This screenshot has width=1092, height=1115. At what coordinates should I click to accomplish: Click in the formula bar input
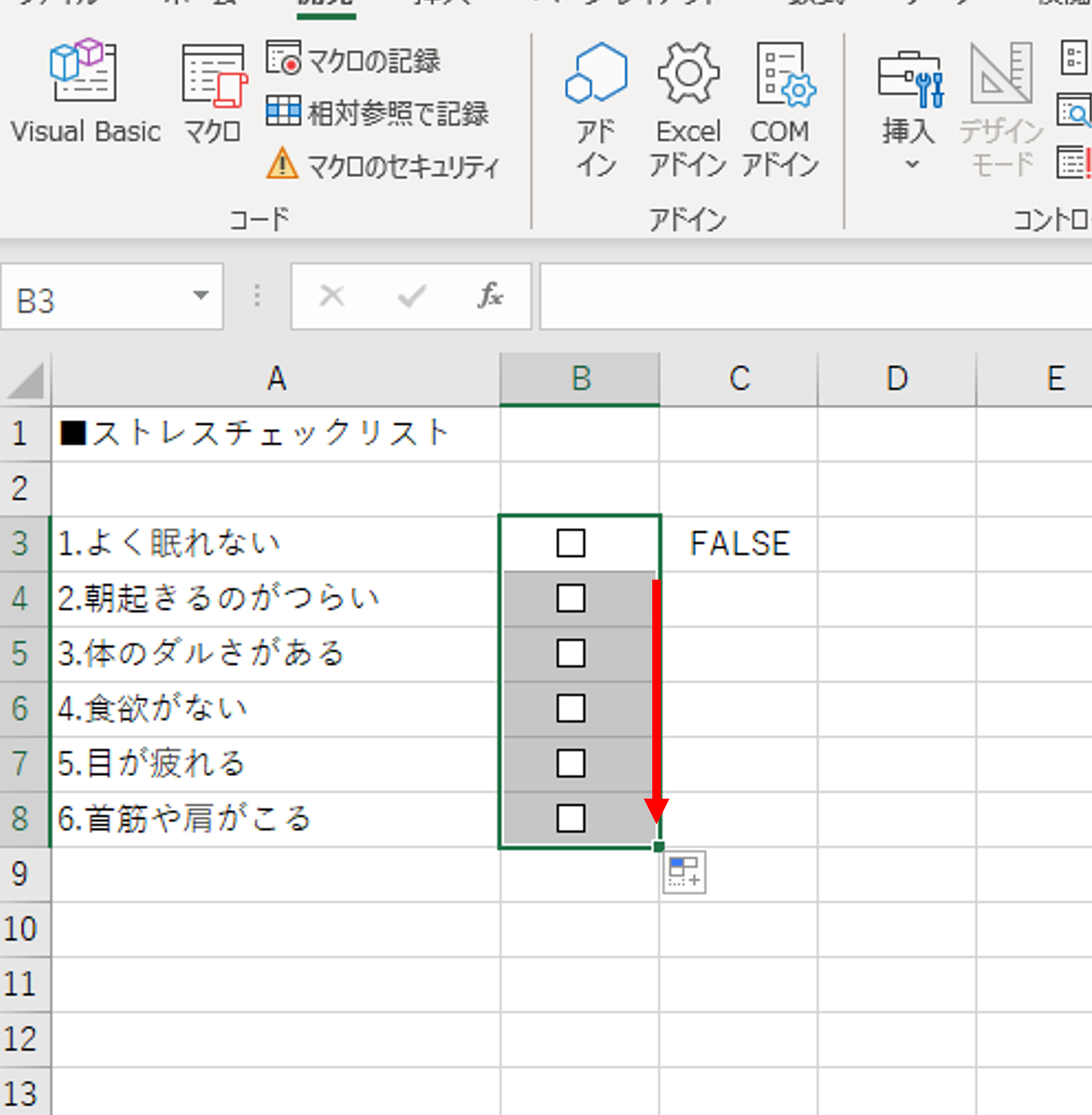(811, 297)
